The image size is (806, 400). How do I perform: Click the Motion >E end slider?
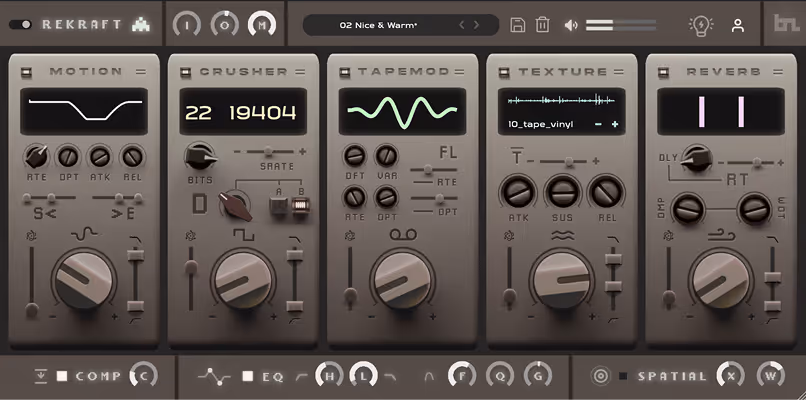pyautogui.click(x=118, y=197)
